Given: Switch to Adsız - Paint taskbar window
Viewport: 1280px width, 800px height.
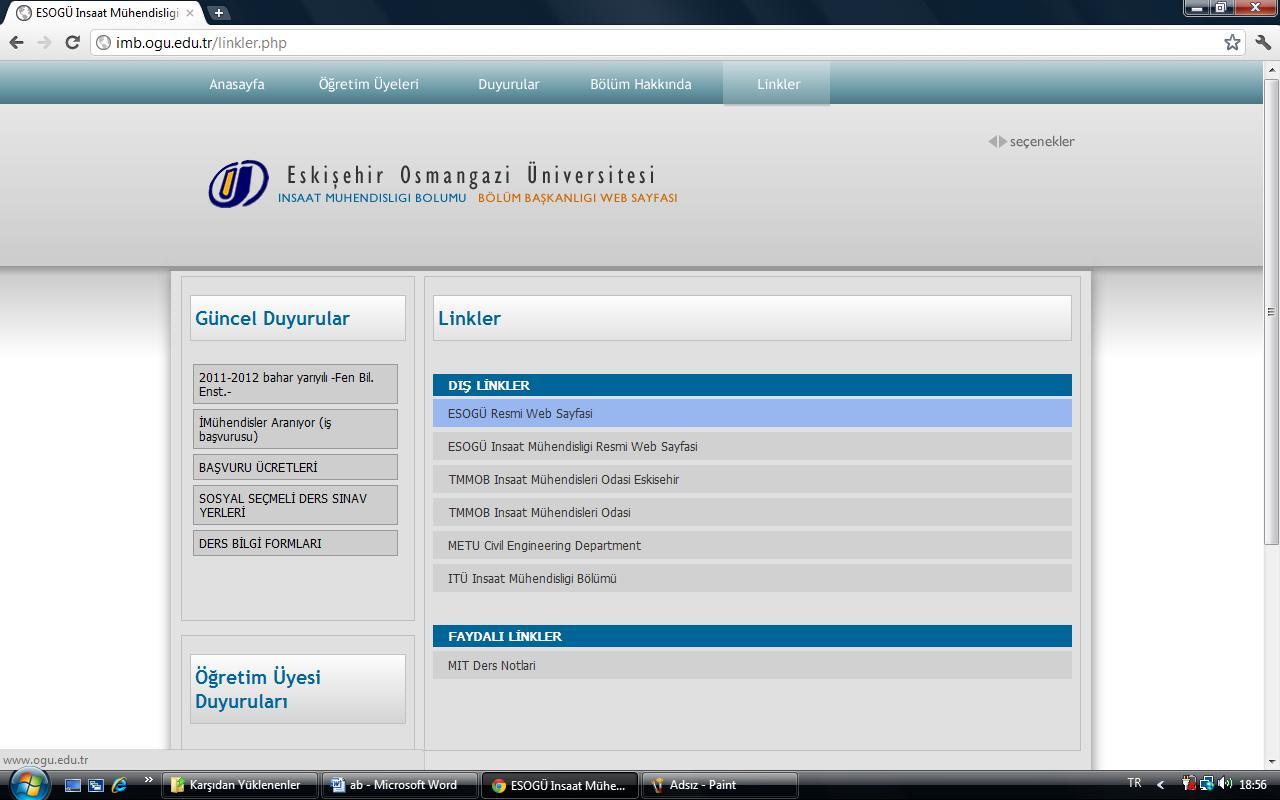Looking at the screenshot, I should tap(720, 785).
